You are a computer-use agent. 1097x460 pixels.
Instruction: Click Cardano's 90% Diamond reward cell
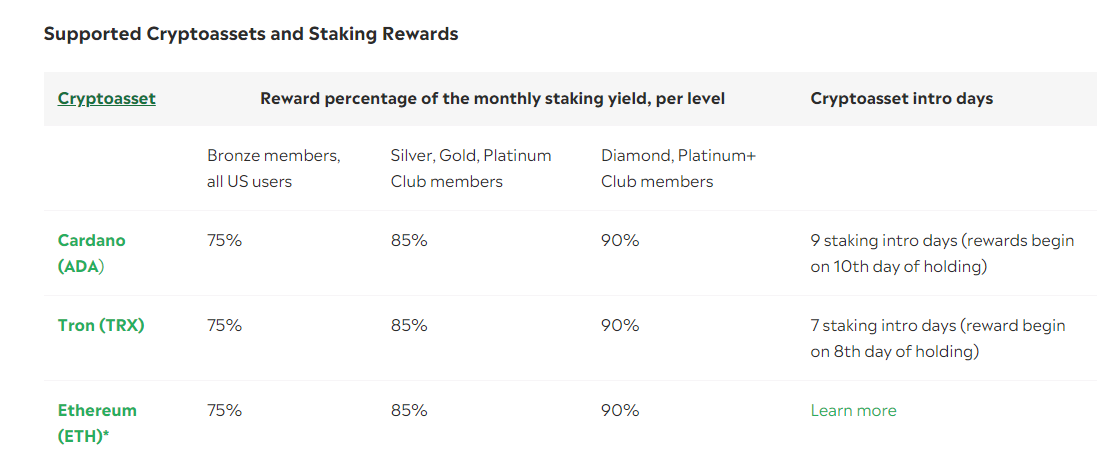[x=620, y=240]
